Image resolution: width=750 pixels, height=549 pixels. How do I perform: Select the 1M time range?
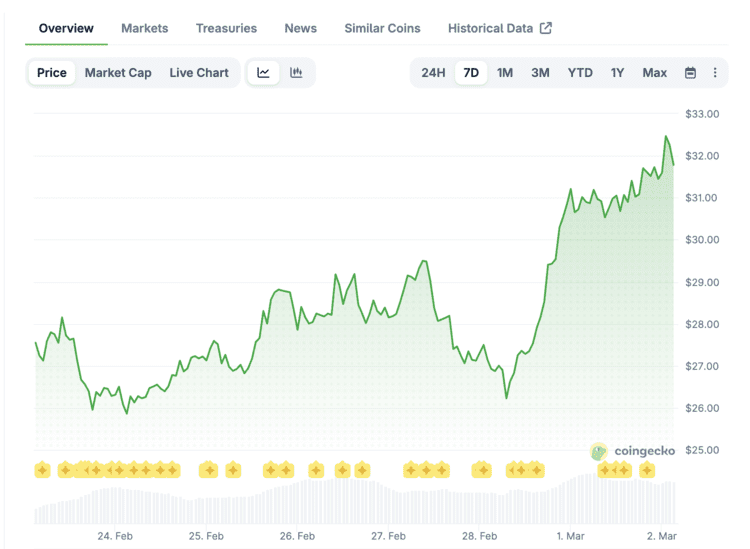tap(505, 72)
